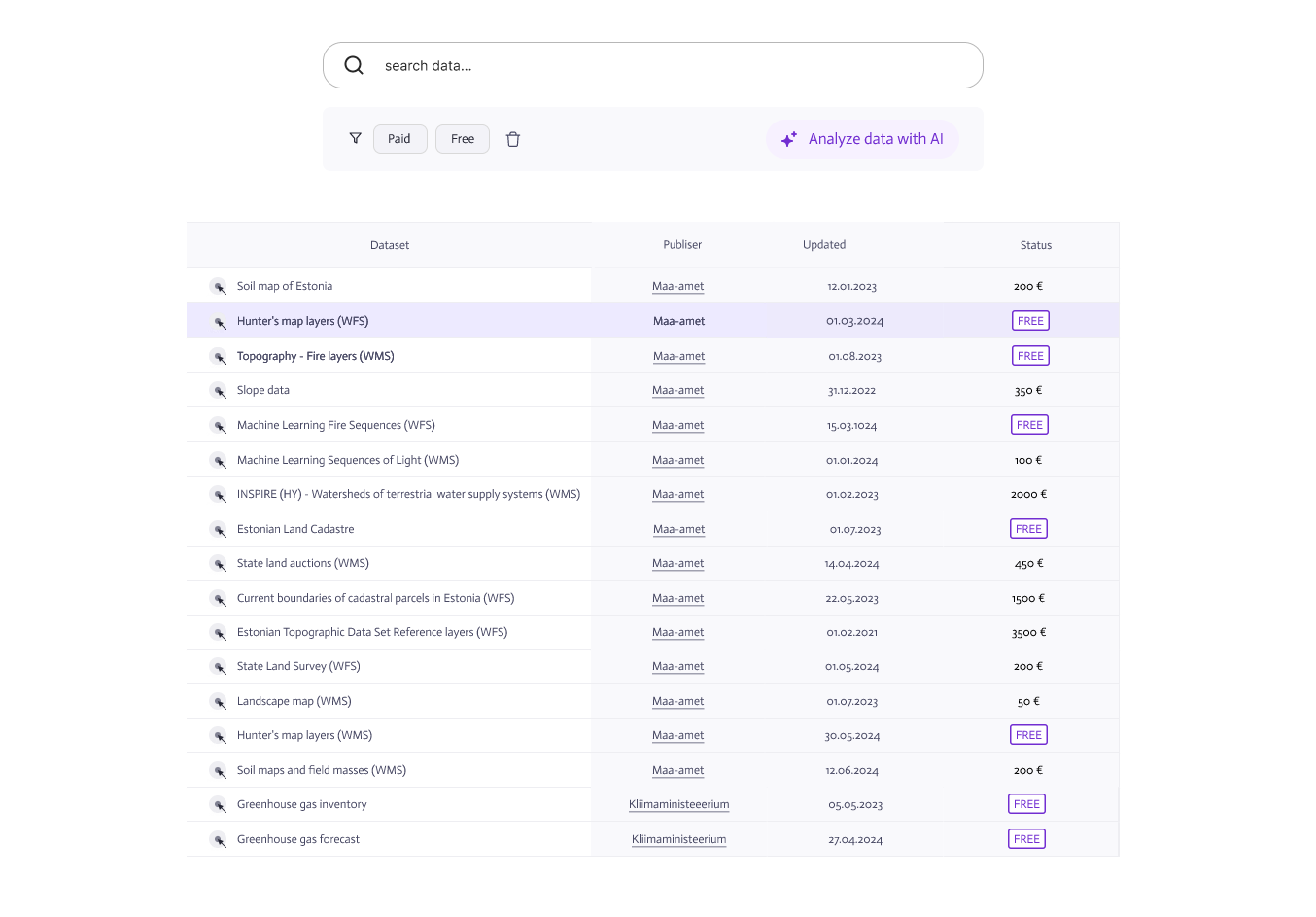1316x917 pixels.
Task: Click the icon next to Hunter's map layers (WMS)
Action: [219, 735]
